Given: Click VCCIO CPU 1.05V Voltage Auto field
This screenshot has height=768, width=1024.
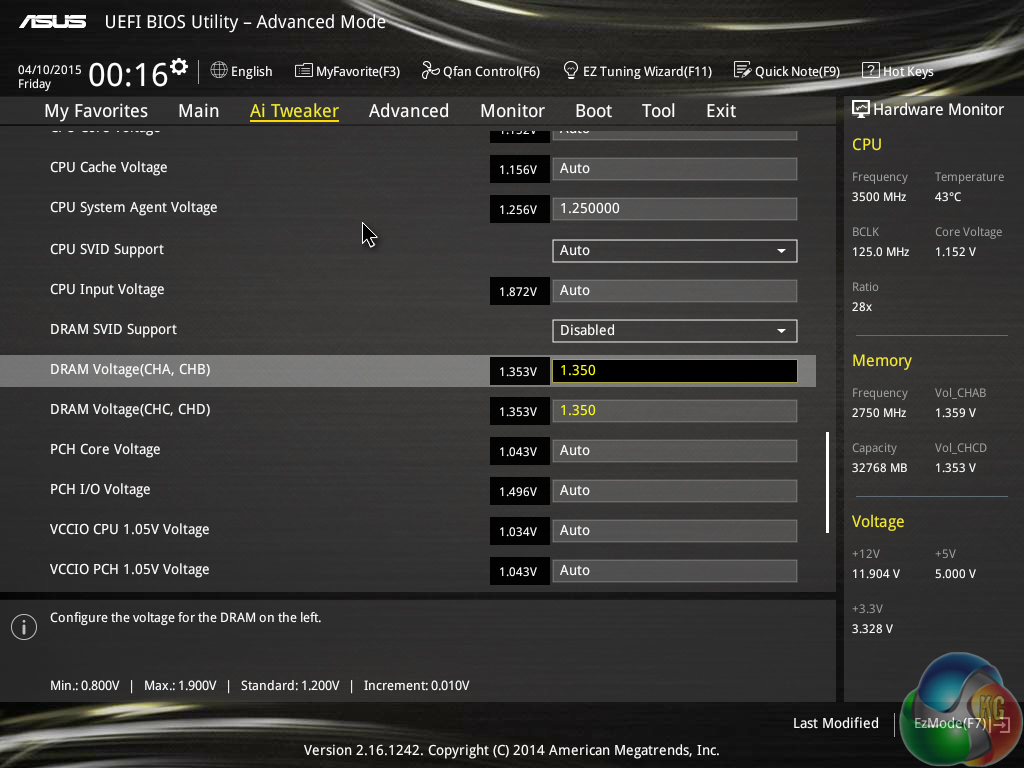Looking at the screenshot, I should (x=675, y=531).
